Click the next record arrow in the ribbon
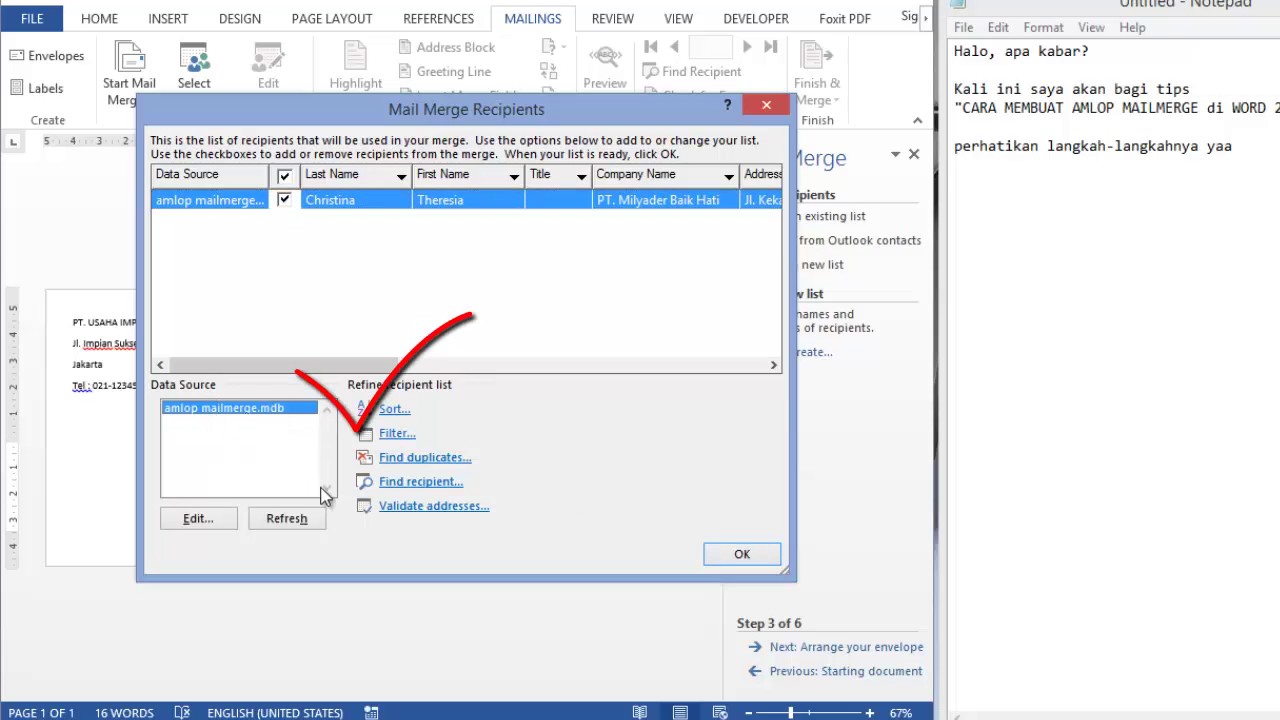This screenshot has height=720, width=1280. (x=746, y=47)
